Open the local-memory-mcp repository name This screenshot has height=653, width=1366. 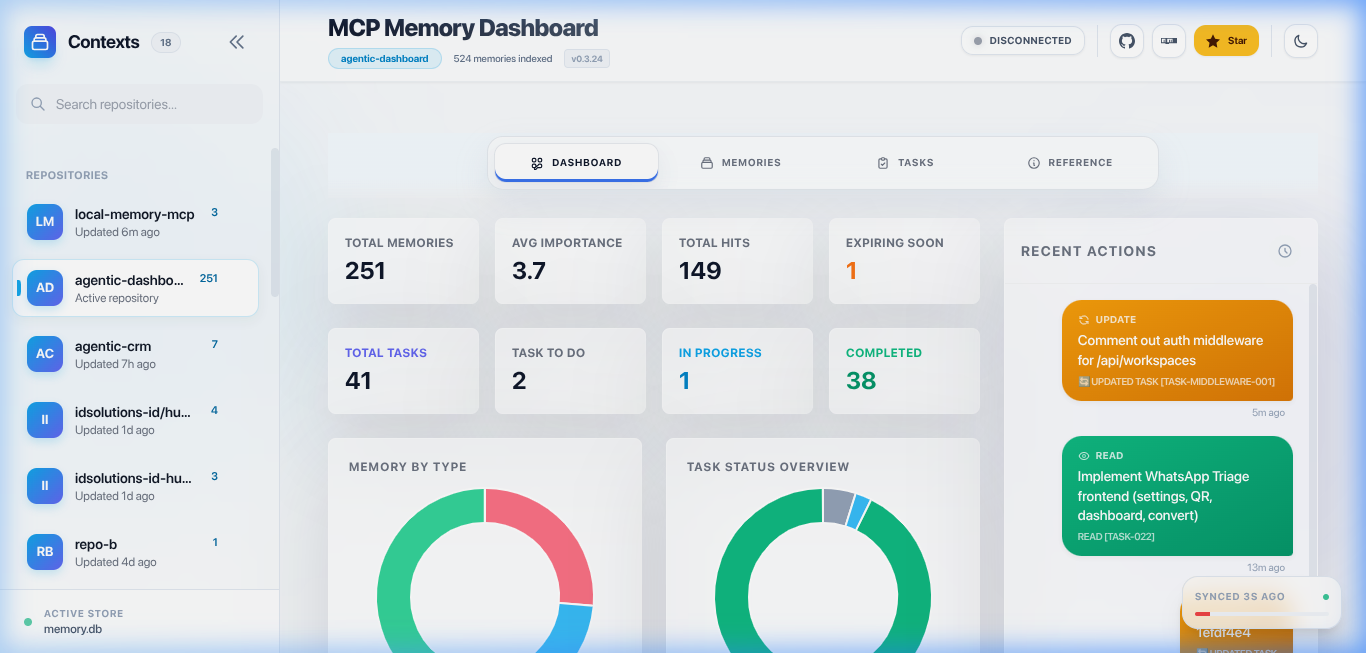pos(135,214)
